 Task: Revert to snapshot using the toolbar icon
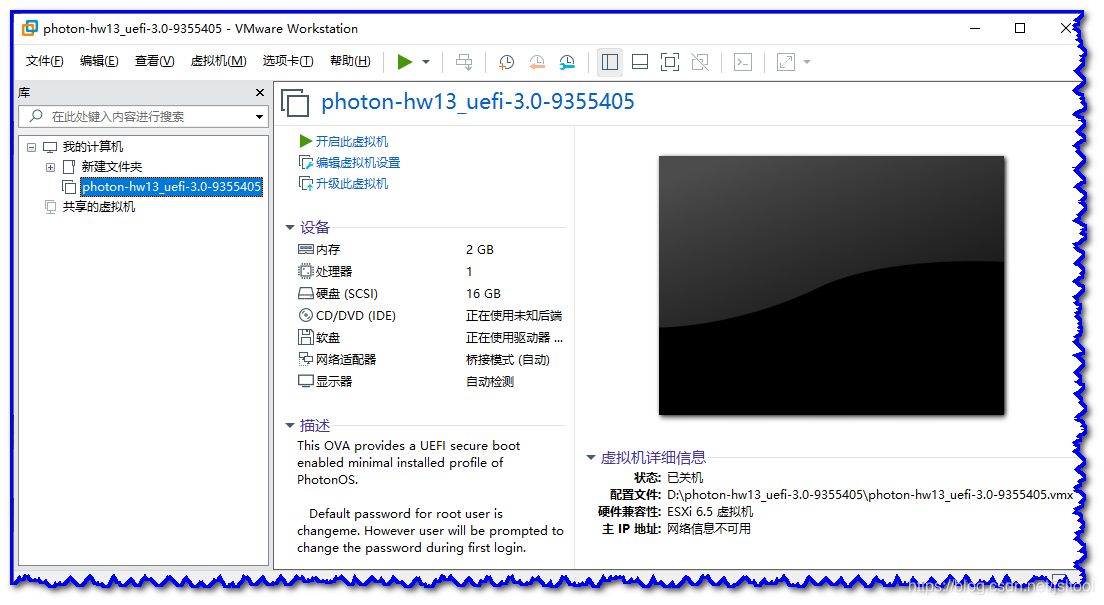coord(537,62)
